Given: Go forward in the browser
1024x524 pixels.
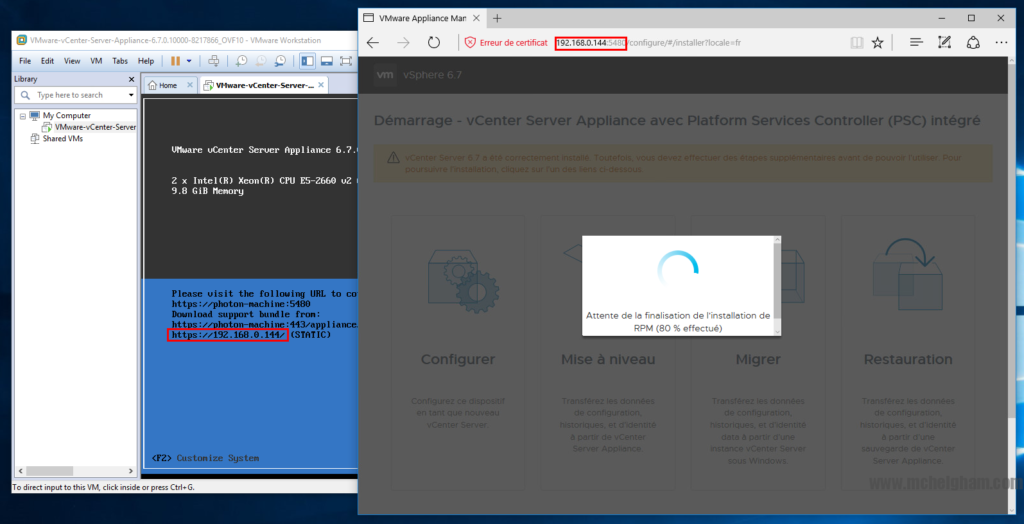Looking at the screenshot, I should tap(404, 43).
